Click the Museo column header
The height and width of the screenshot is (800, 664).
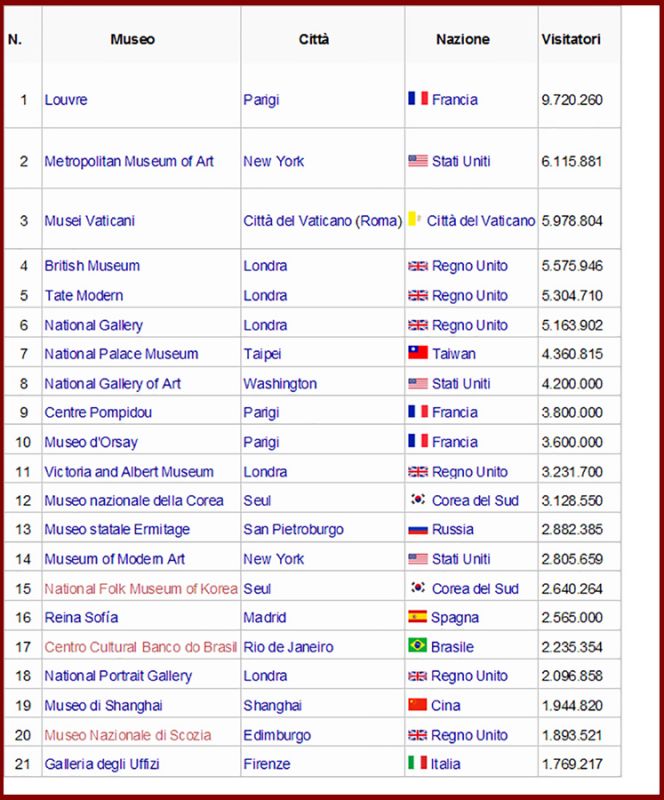pos(133,39)
